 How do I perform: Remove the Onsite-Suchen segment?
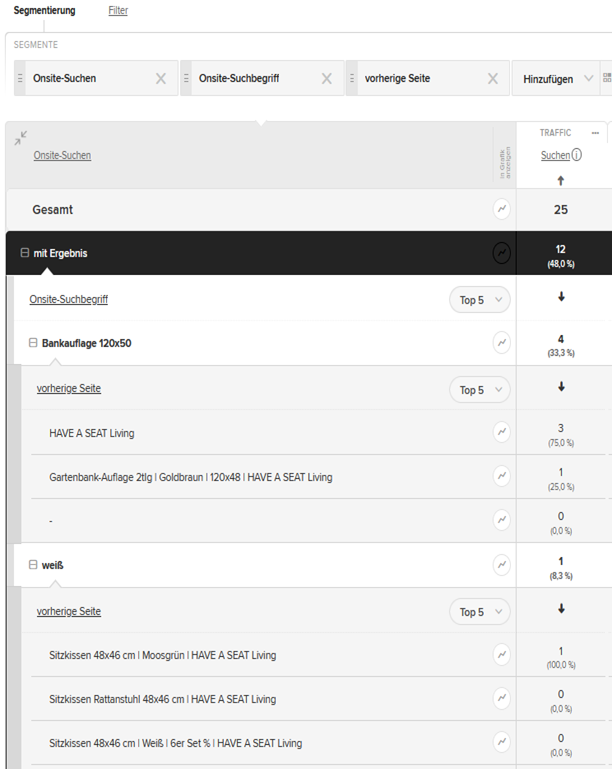(x=161, y=78)
